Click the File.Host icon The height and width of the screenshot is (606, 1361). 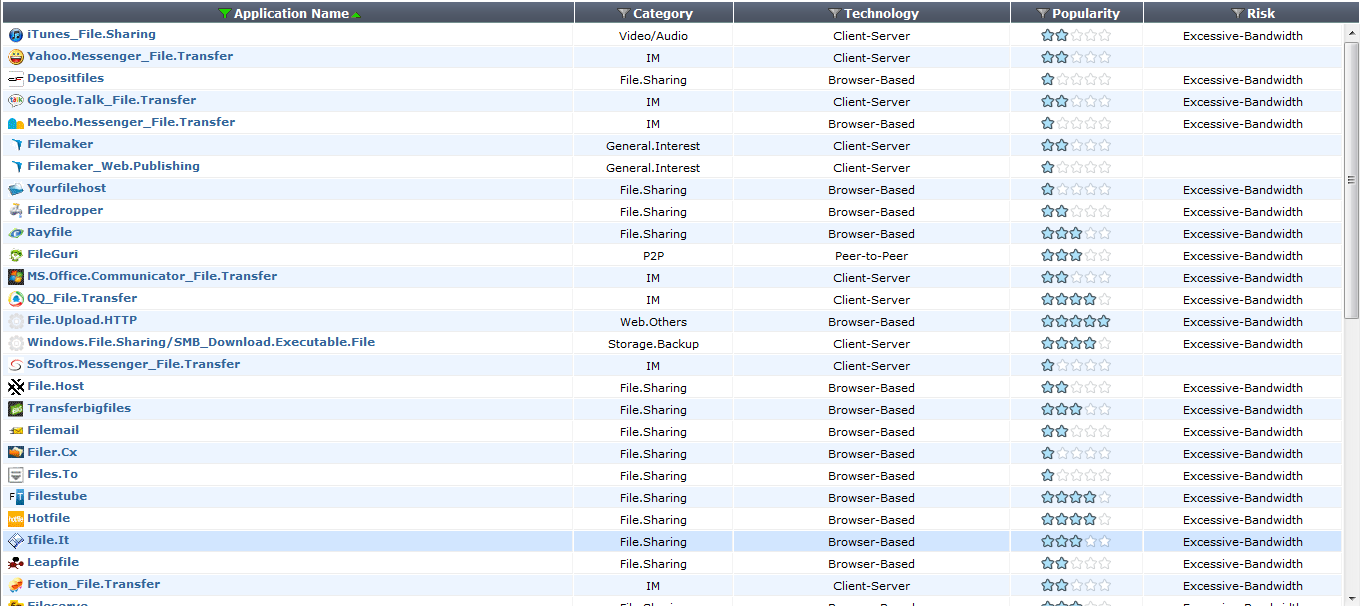pyautogui.click(x=15, y=387)
